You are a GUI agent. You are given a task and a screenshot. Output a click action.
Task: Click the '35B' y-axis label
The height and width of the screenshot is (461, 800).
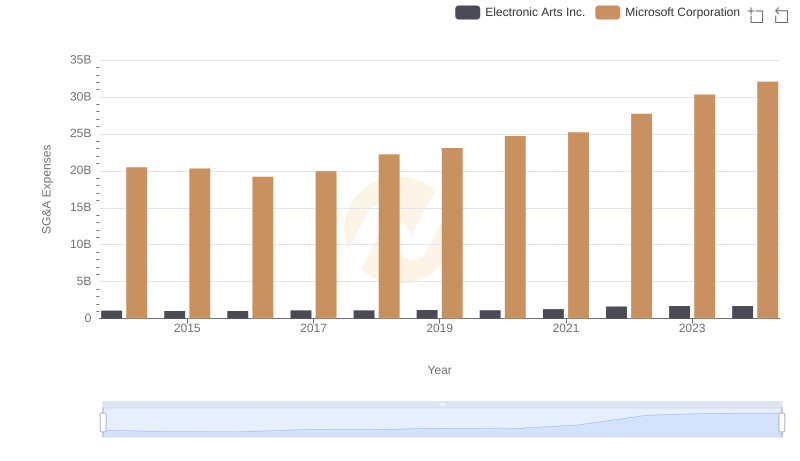click(x=81, y=60)
